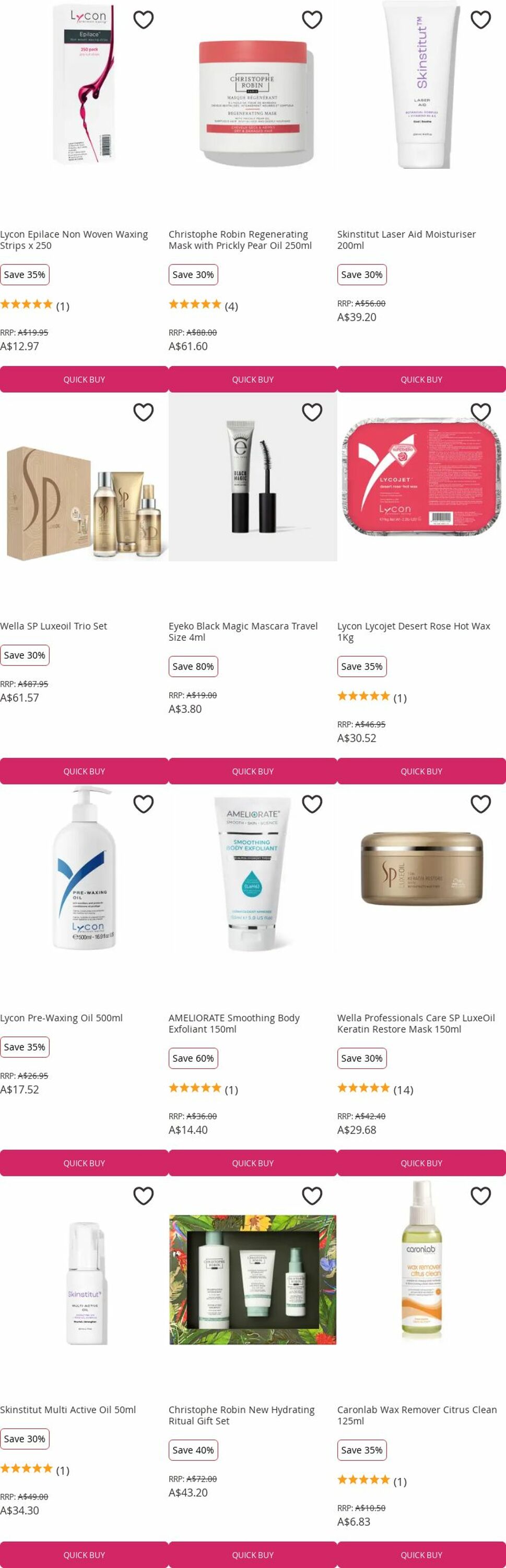
Task: Add Lycon Epilace Waxing Strips to wishlist
Action: pos(144,20)
